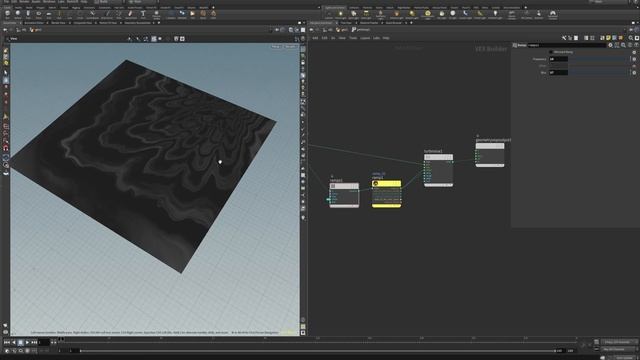The height and width of the screenshot is (360, 640).
Task: Click the Auto Update button at bottom right
Action: pos(623,357)
